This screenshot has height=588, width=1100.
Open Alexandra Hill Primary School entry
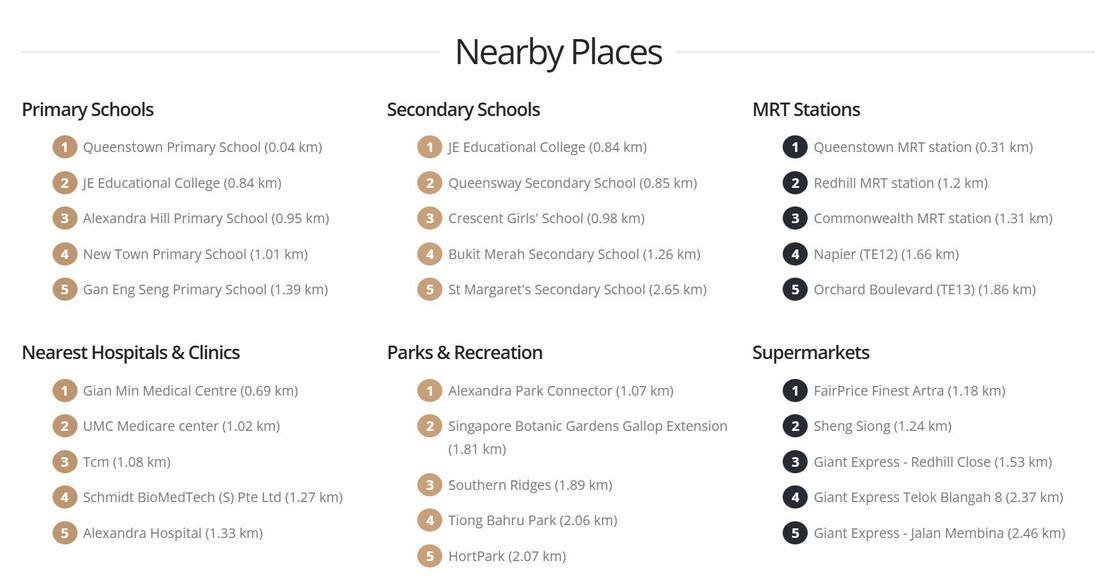point(206,218)
